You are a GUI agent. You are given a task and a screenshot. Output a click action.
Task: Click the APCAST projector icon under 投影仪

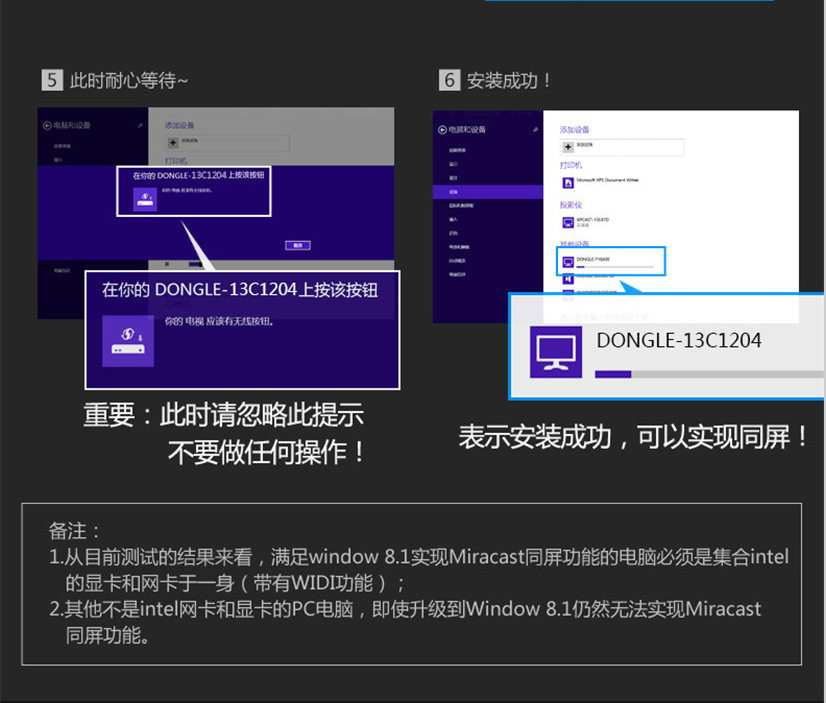point(566,221)
